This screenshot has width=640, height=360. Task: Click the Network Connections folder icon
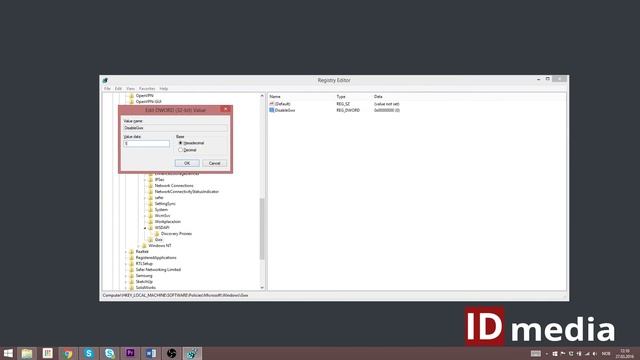point(151,186)
